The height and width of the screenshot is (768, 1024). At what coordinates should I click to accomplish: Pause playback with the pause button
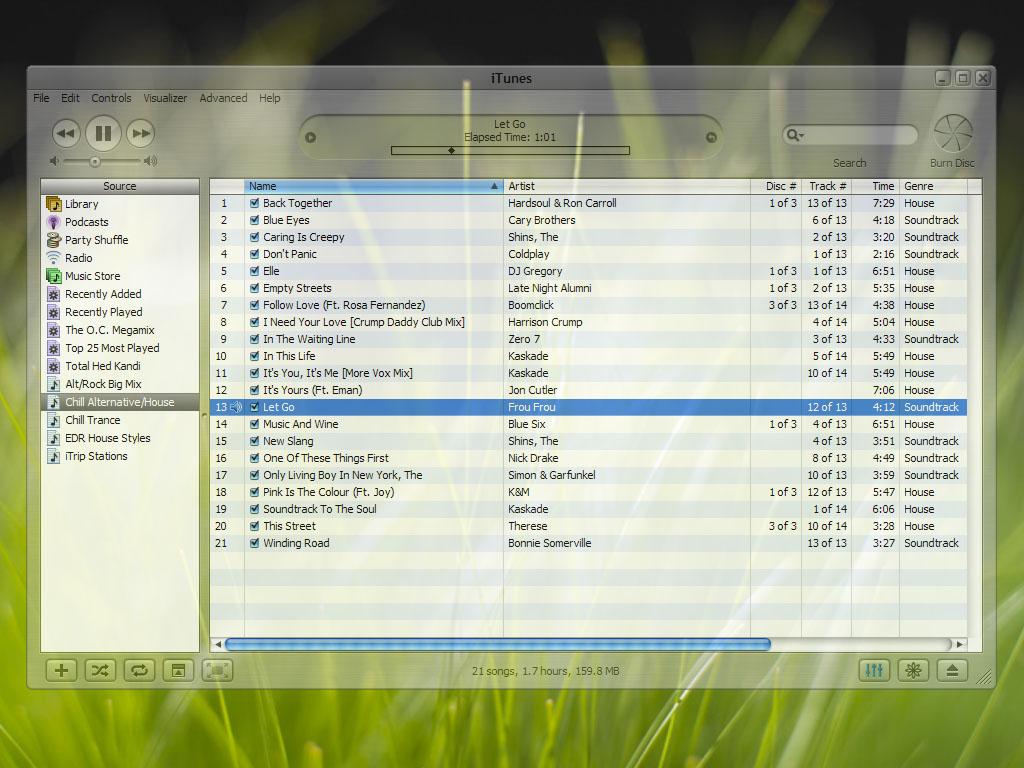pos(103,133)
